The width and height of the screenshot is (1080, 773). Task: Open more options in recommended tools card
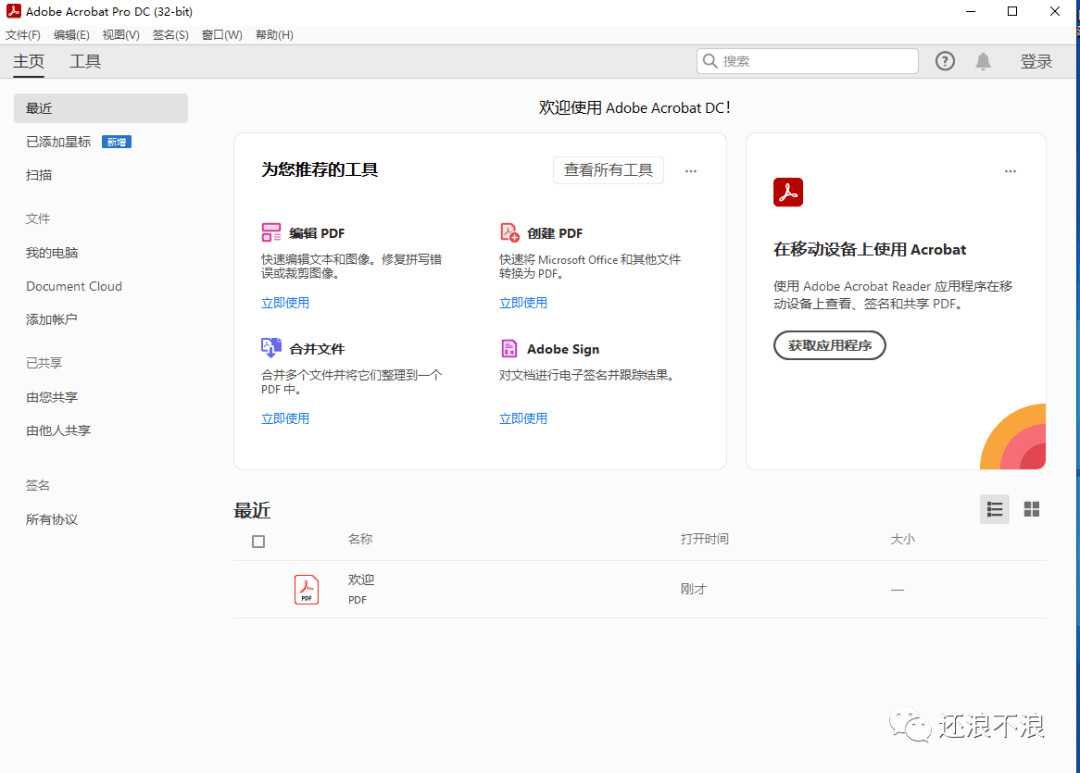[691, 171]
